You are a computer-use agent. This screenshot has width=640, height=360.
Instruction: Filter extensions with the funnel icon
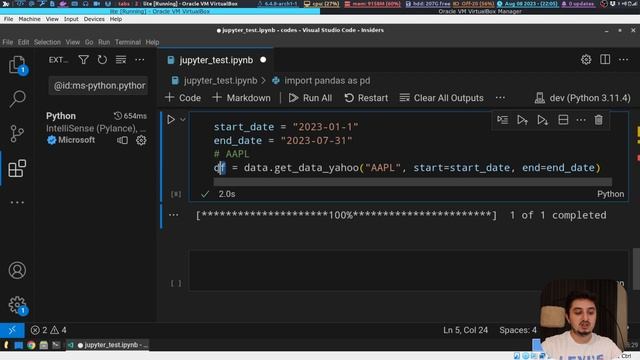click(x=84, y=60)
